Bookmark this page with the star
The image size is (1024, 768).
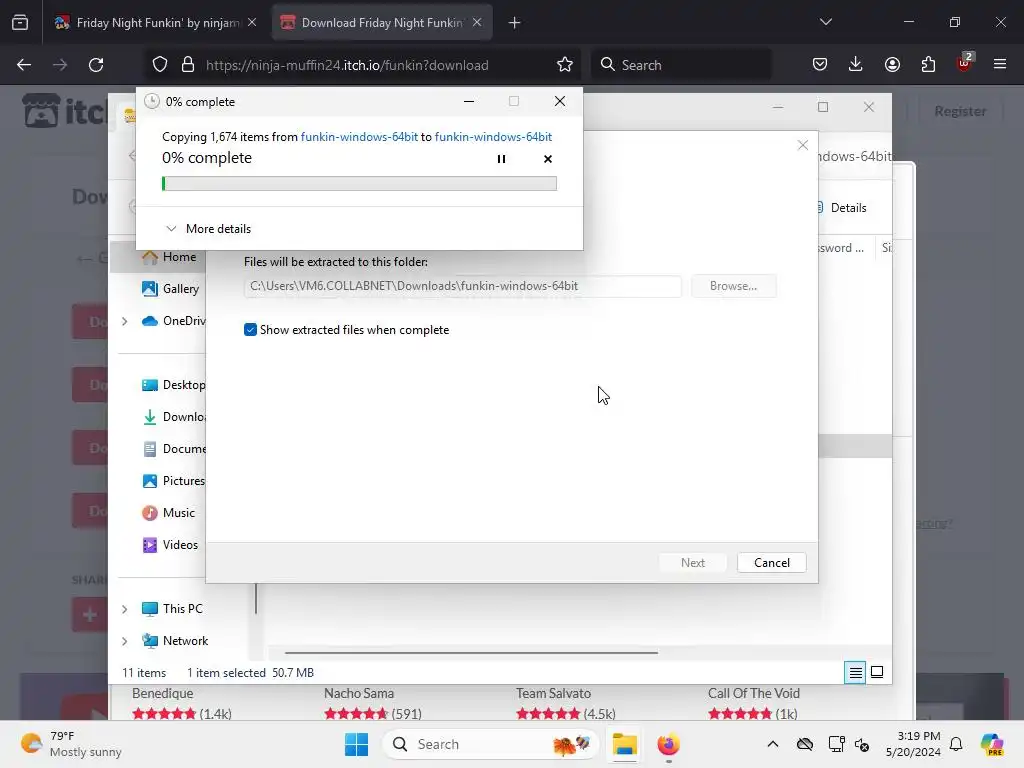(x=565, y=65)
